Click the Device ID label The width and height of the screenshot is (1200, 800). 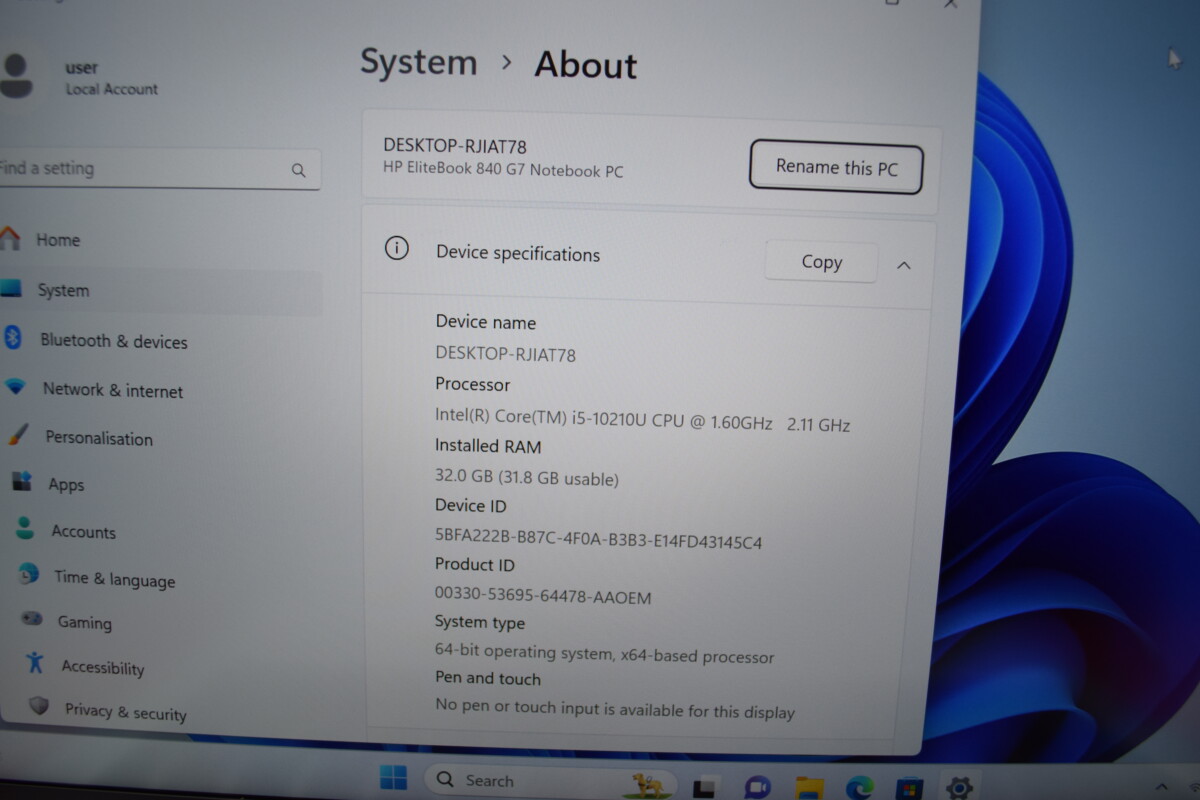470,506
